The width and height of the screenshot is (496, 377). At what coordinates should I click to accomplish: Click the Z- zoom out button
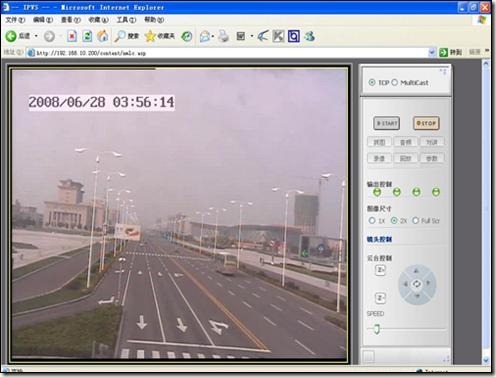pyautogui.click(x=381, y=298)
